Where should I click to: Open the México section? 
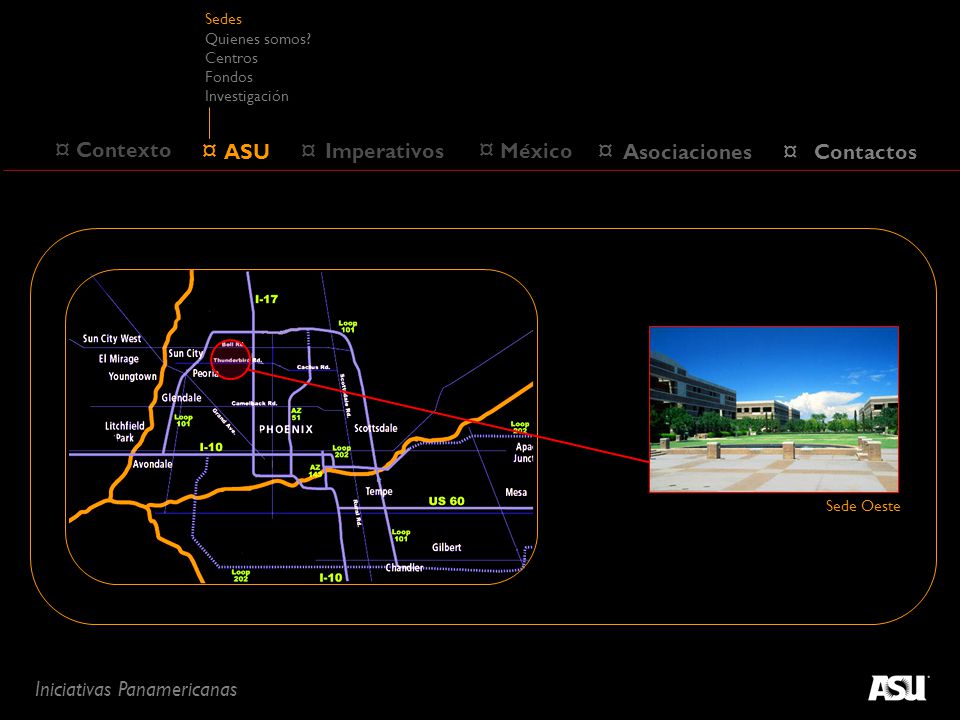tap(536, 151)
